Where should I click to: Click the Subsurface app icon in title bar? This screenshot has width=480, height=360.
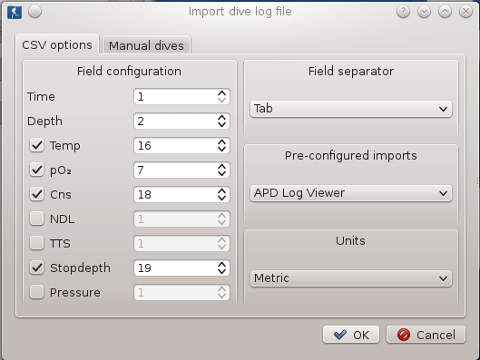coord(14,12)
